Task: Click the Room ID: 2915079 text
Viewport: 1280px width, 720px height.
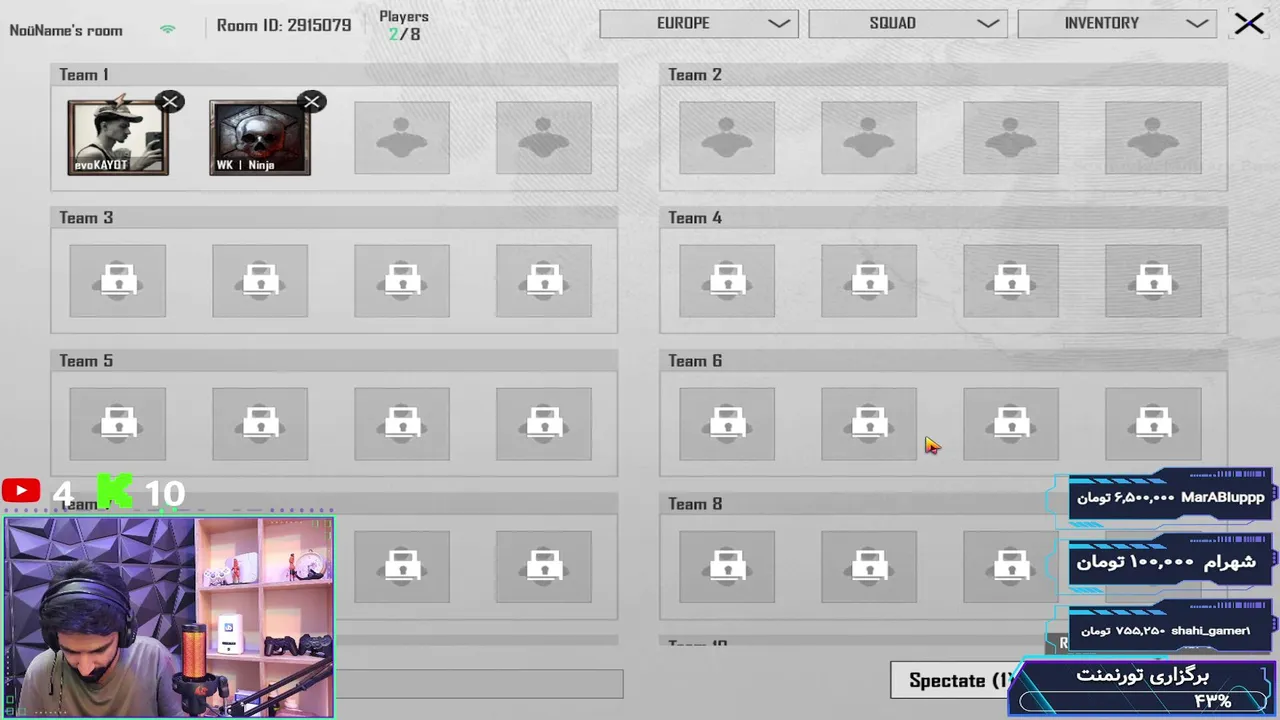Action: 284,25
